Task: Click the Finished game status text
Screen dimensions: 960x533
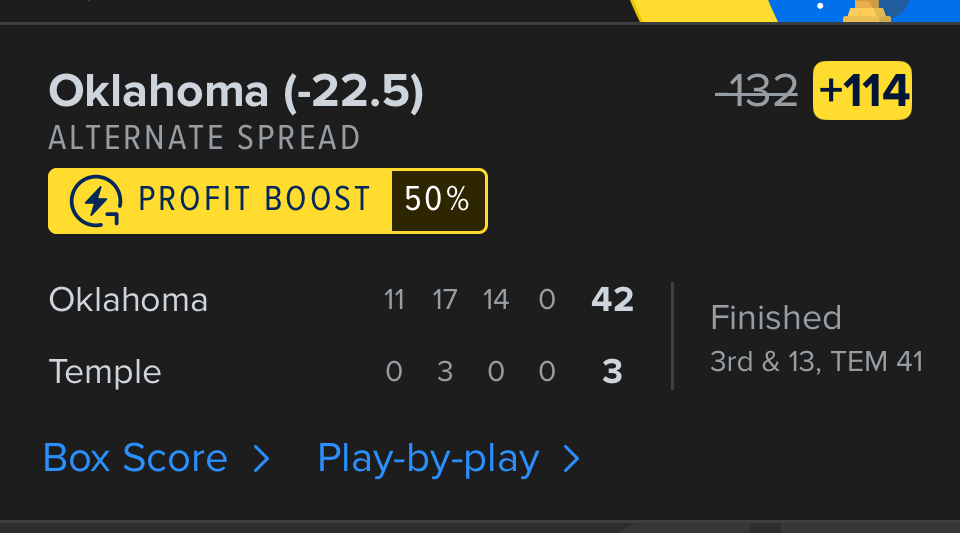Action: [775, 318]
